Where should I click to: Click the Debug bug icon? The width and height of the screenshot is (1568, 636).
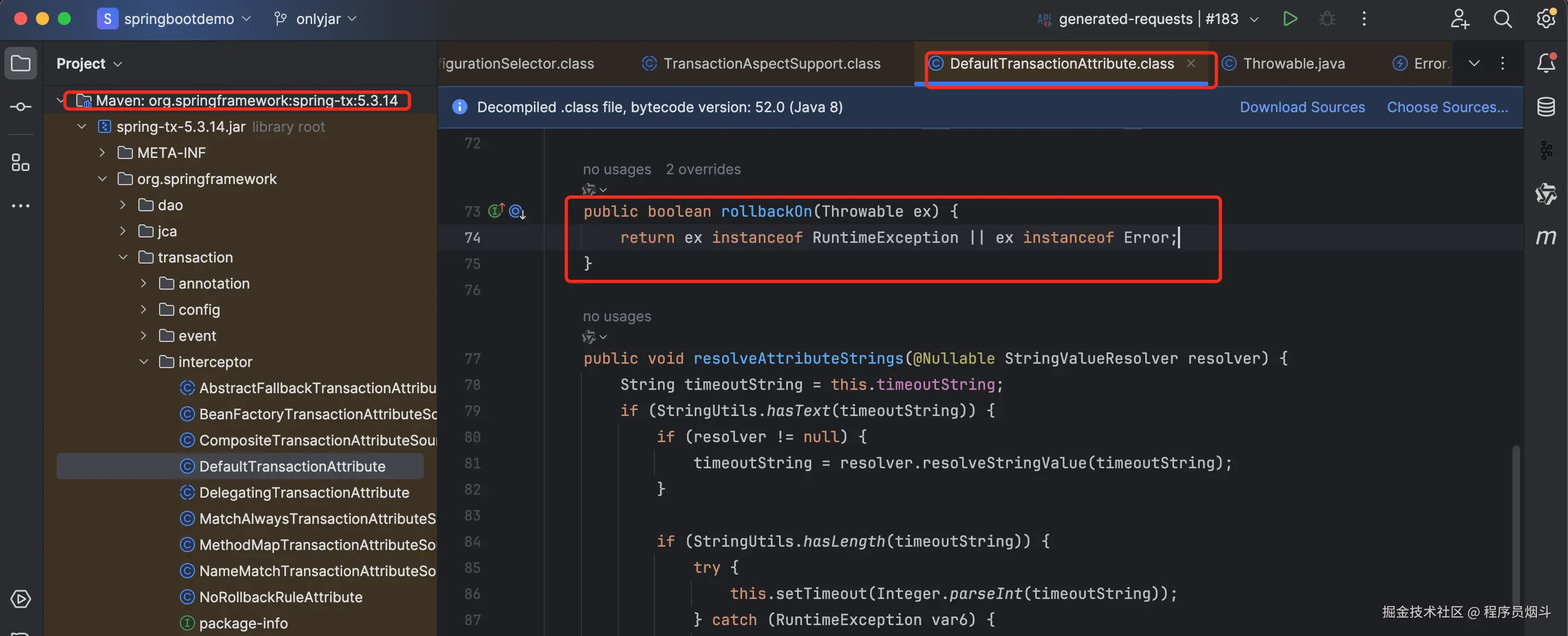1327,19
